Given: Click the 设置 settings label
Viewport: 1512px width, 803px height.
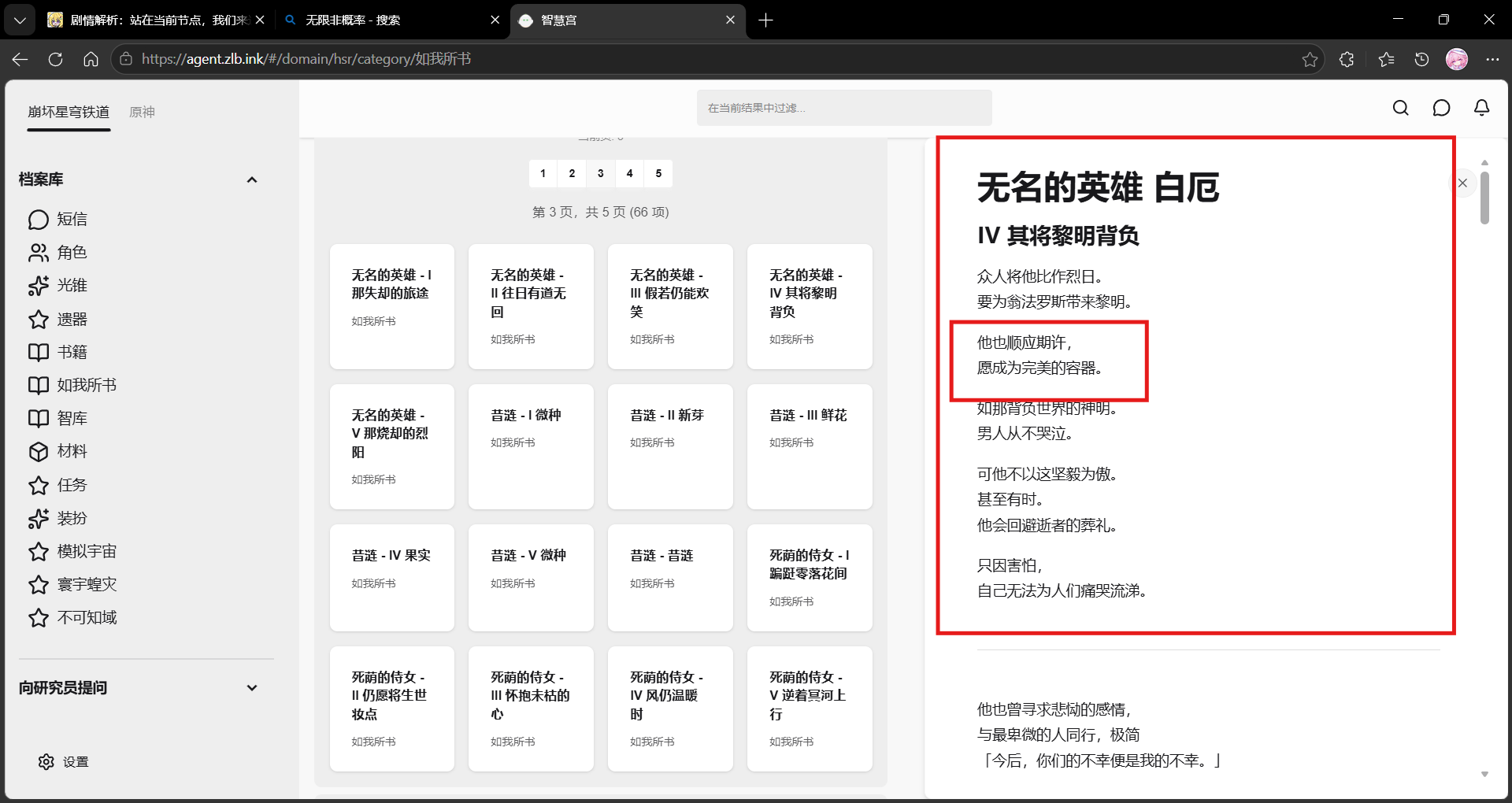Looking at the screenshot, I should [x=76, y=761].
